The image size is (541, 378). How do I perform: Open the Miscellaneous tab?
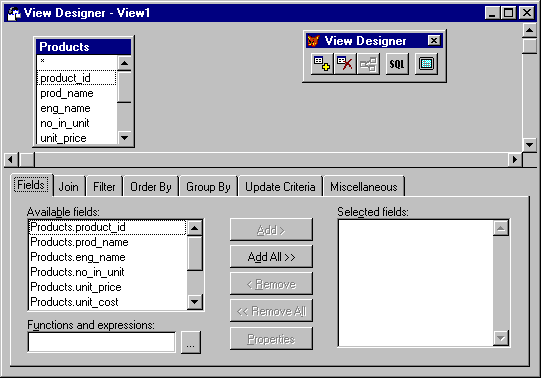364,187
